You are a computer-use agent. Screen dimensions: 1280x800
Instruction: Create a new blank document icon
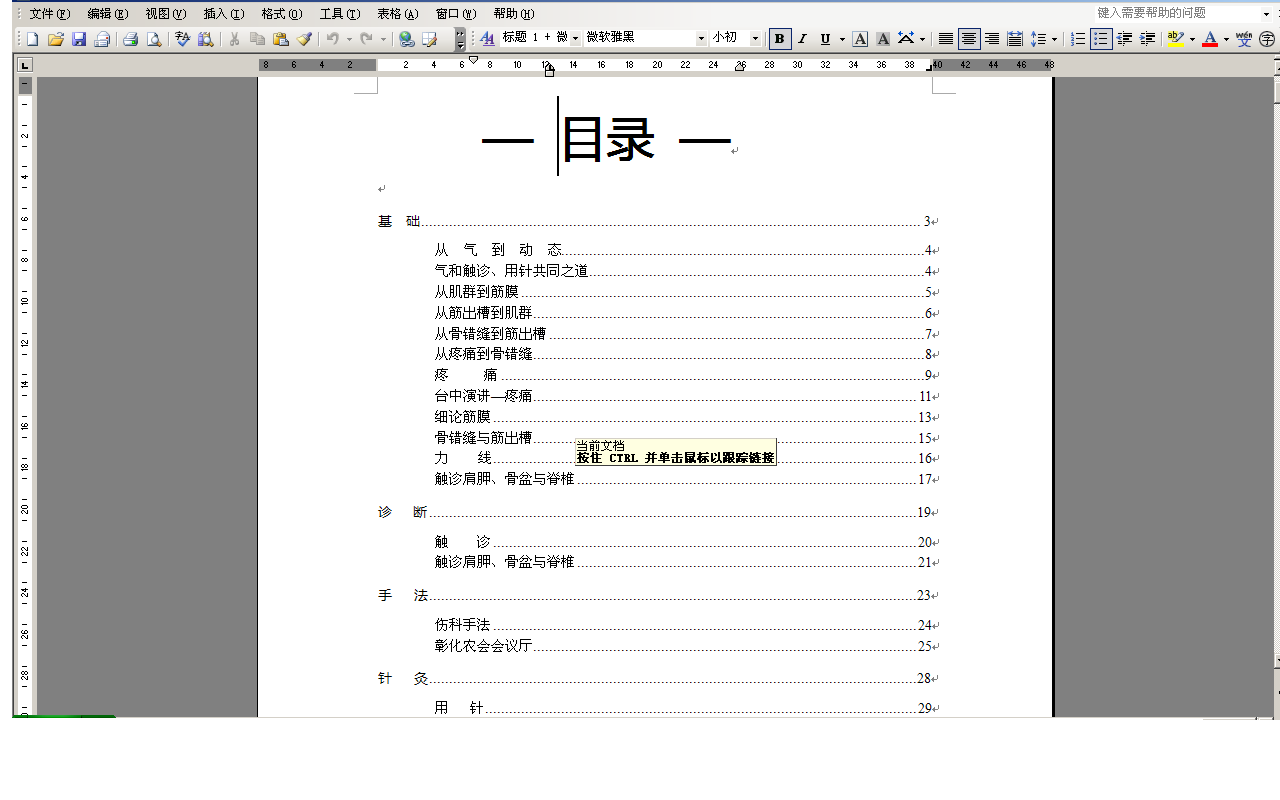(32, 39)
